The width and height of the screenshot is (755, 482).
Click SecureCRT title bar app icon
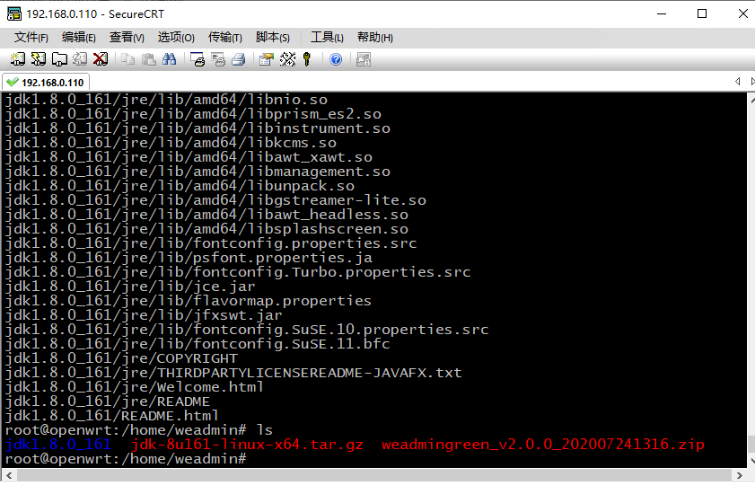coord(14,14)
